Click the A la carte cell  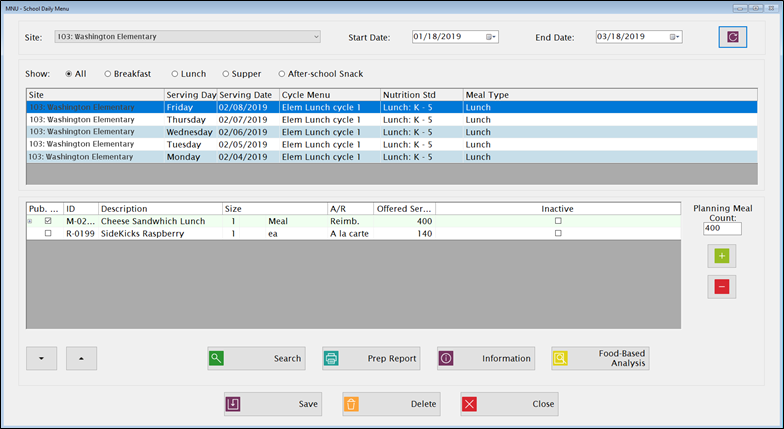350,234
